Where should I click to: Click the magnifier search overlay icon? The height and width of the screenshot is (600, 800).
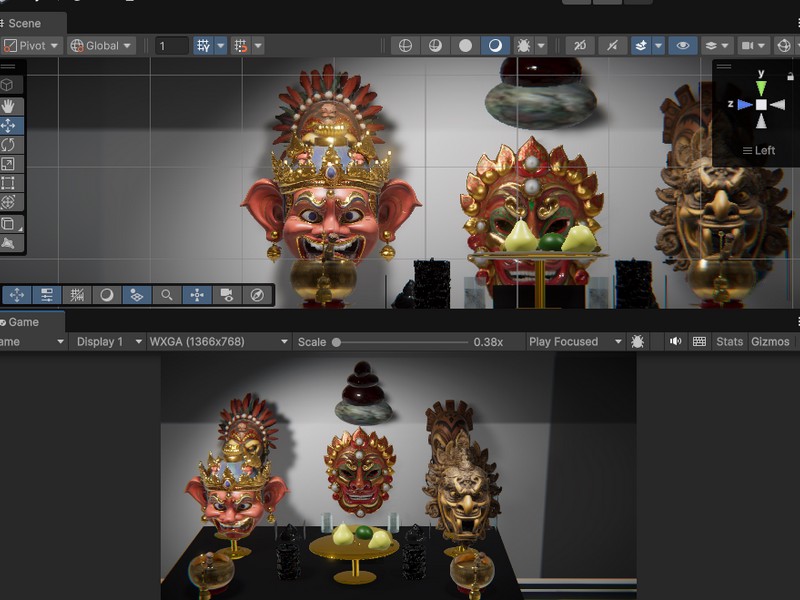click(x=167, y=295)
